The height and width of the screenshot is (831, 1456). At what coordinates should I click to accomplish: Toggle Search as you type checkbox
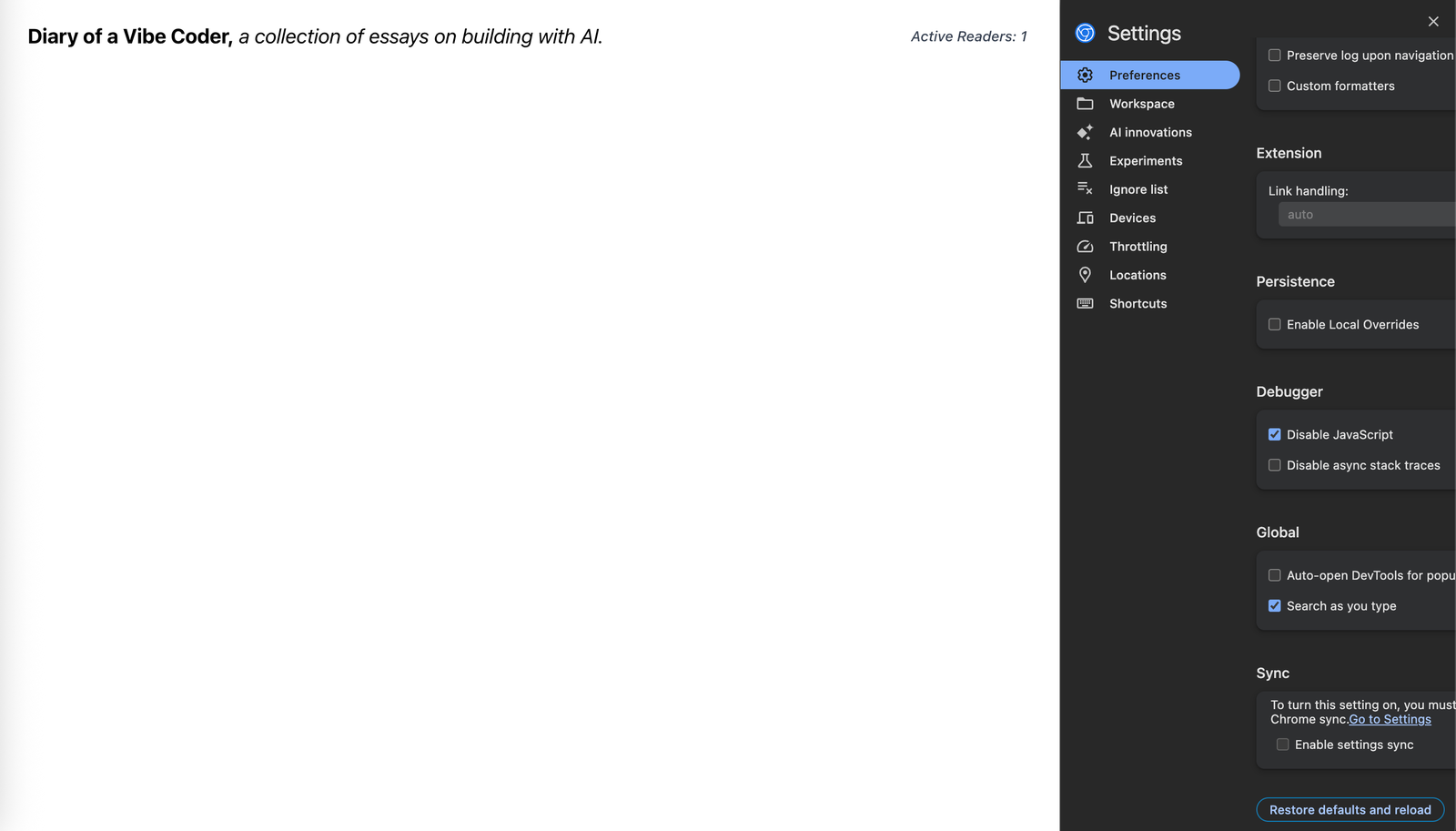coord(1274,606)
